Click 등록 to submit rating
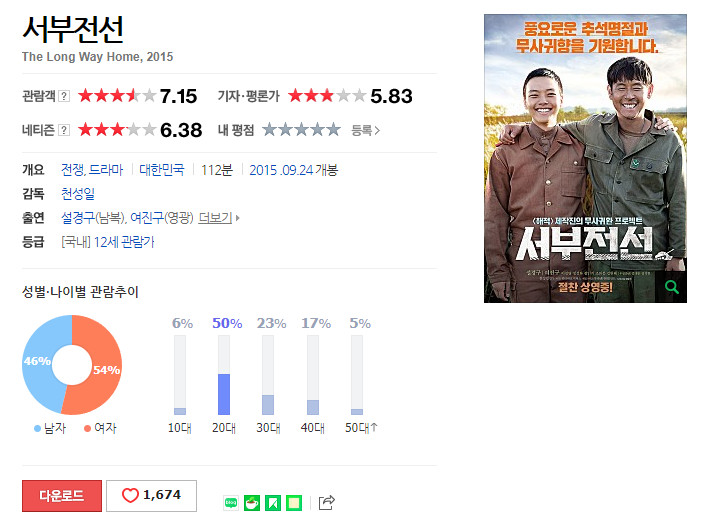This screenshot has width=708, height=527. coord(366,131)
